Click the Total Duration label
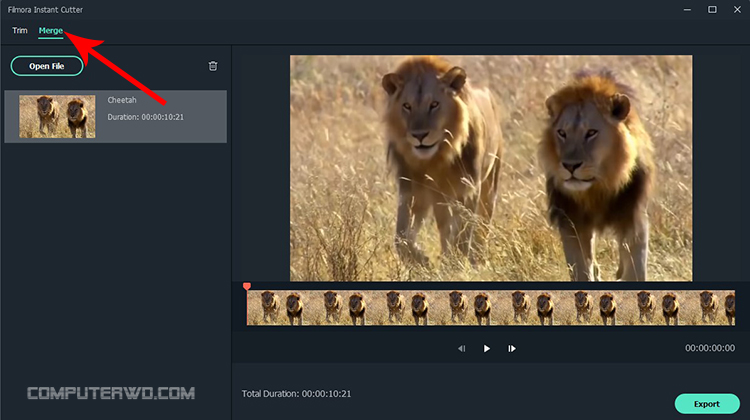Viewport: 750px width, 420px height. [x=296, y=394]
